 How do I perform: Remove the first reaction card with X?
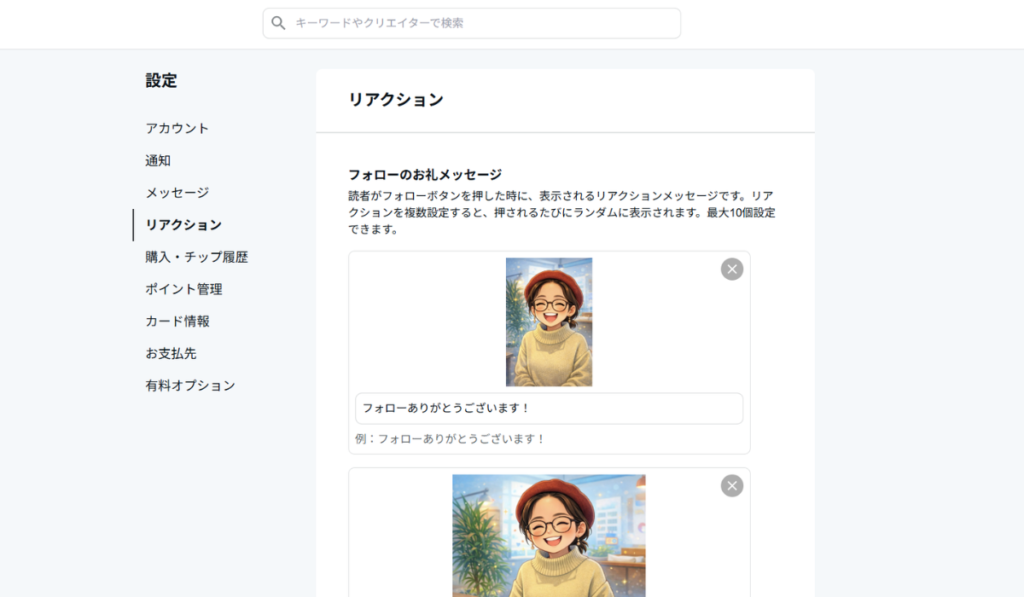[x=732, y=269]
